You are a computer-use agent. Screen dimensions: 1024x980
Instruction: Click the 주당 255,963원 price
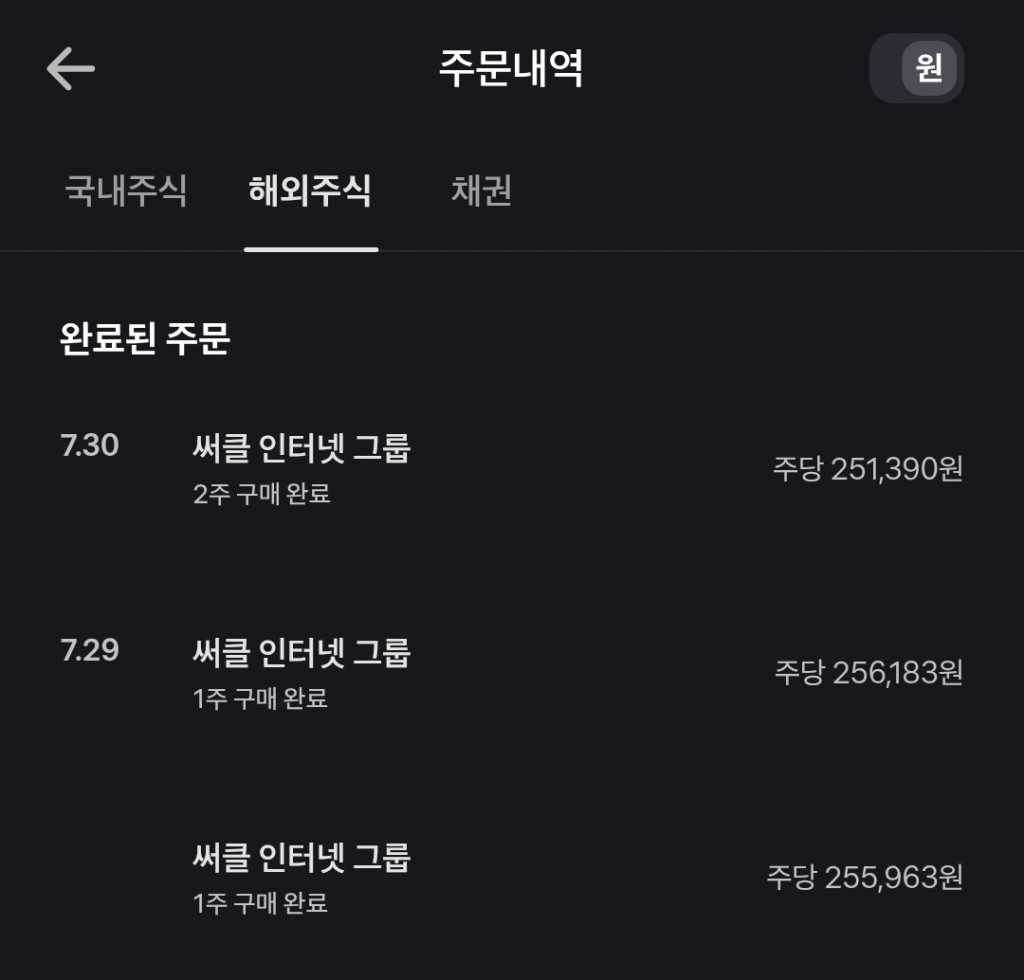865,877
